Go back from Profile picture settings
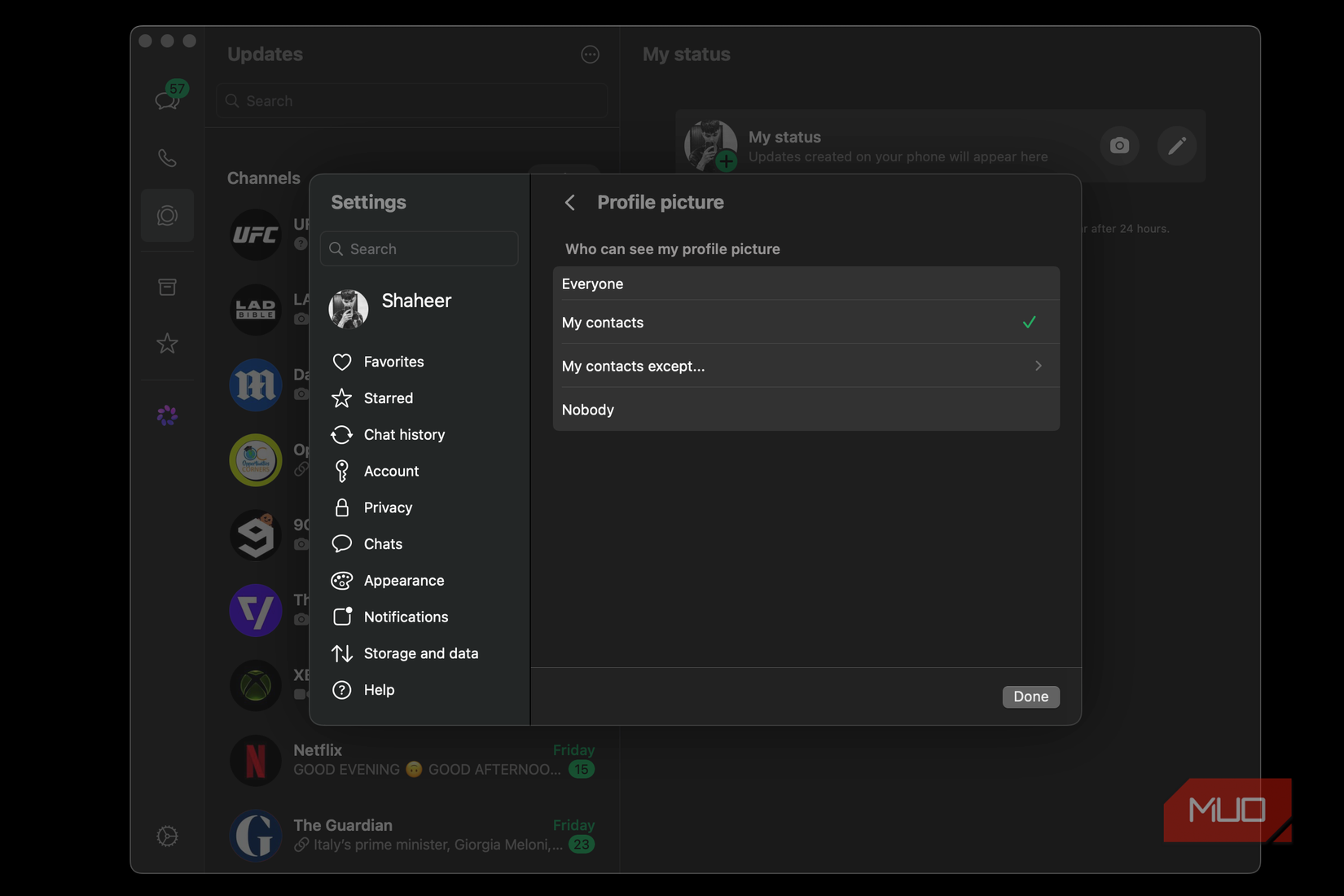Image resolution: width=1344 pixels, height=896 pixels. pyautogui.click(x=570, y=203)
